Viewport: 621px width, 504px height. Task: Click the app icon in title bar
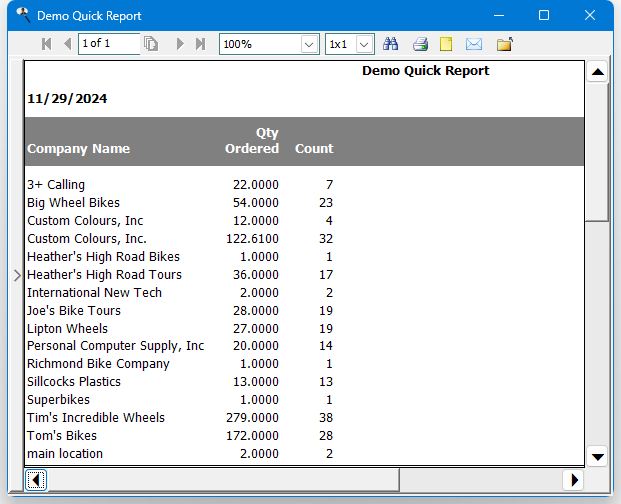[23, 15]
